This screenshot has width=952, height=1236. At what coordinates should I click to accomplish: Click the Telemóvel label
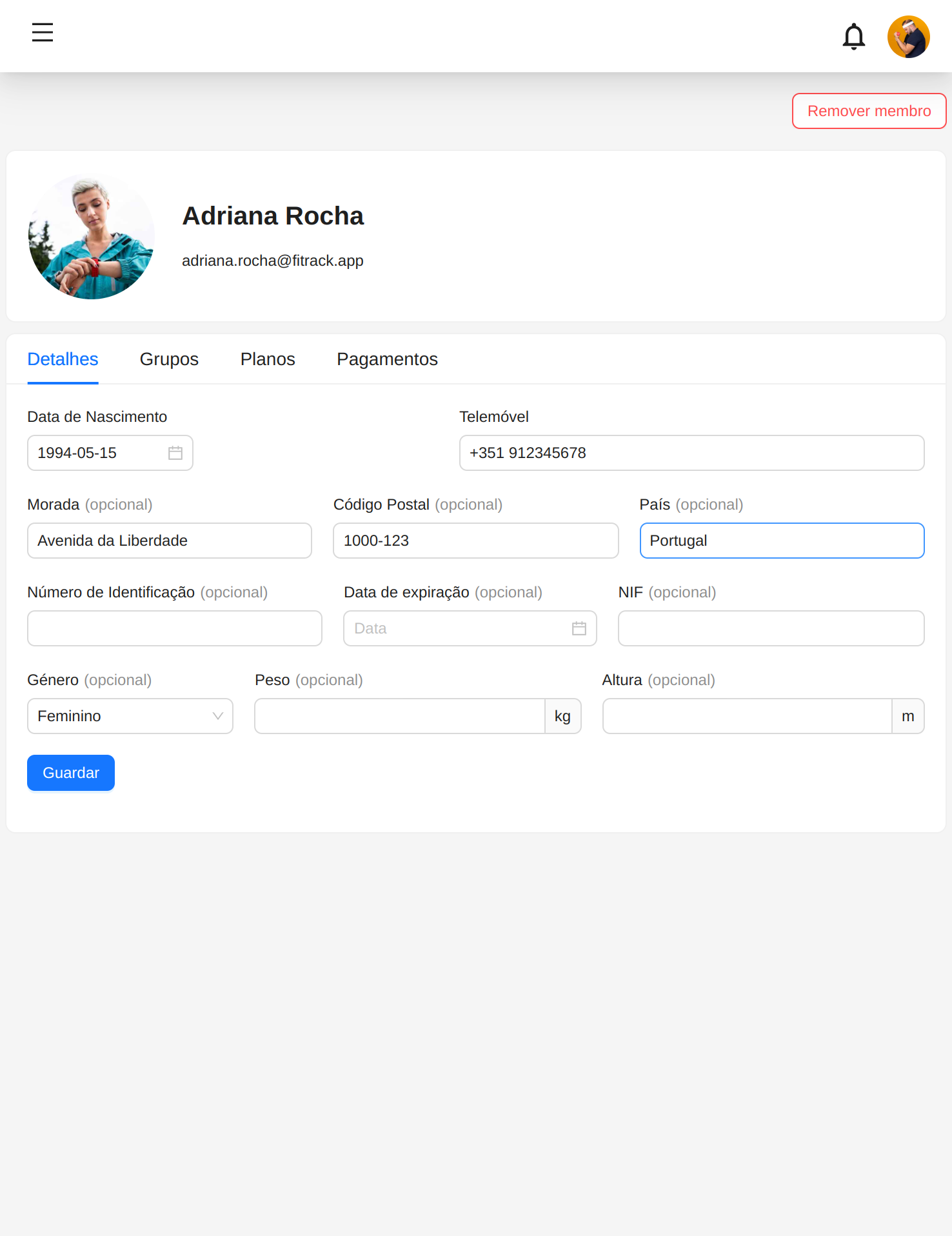pyautogui.click(x=494, y=417)
